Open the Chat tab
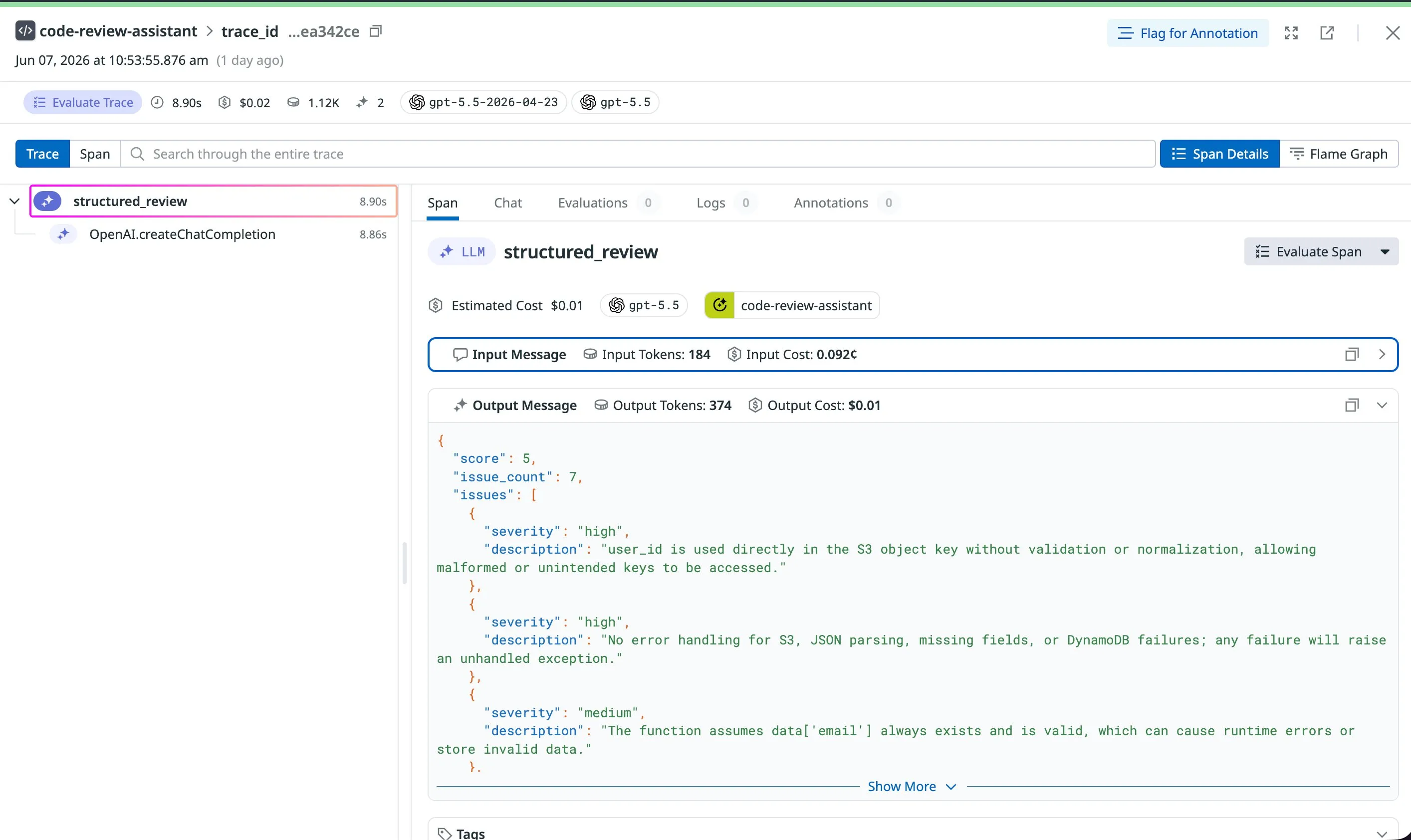This screenshot has width=1411, height=840. [x=508, y=203]
